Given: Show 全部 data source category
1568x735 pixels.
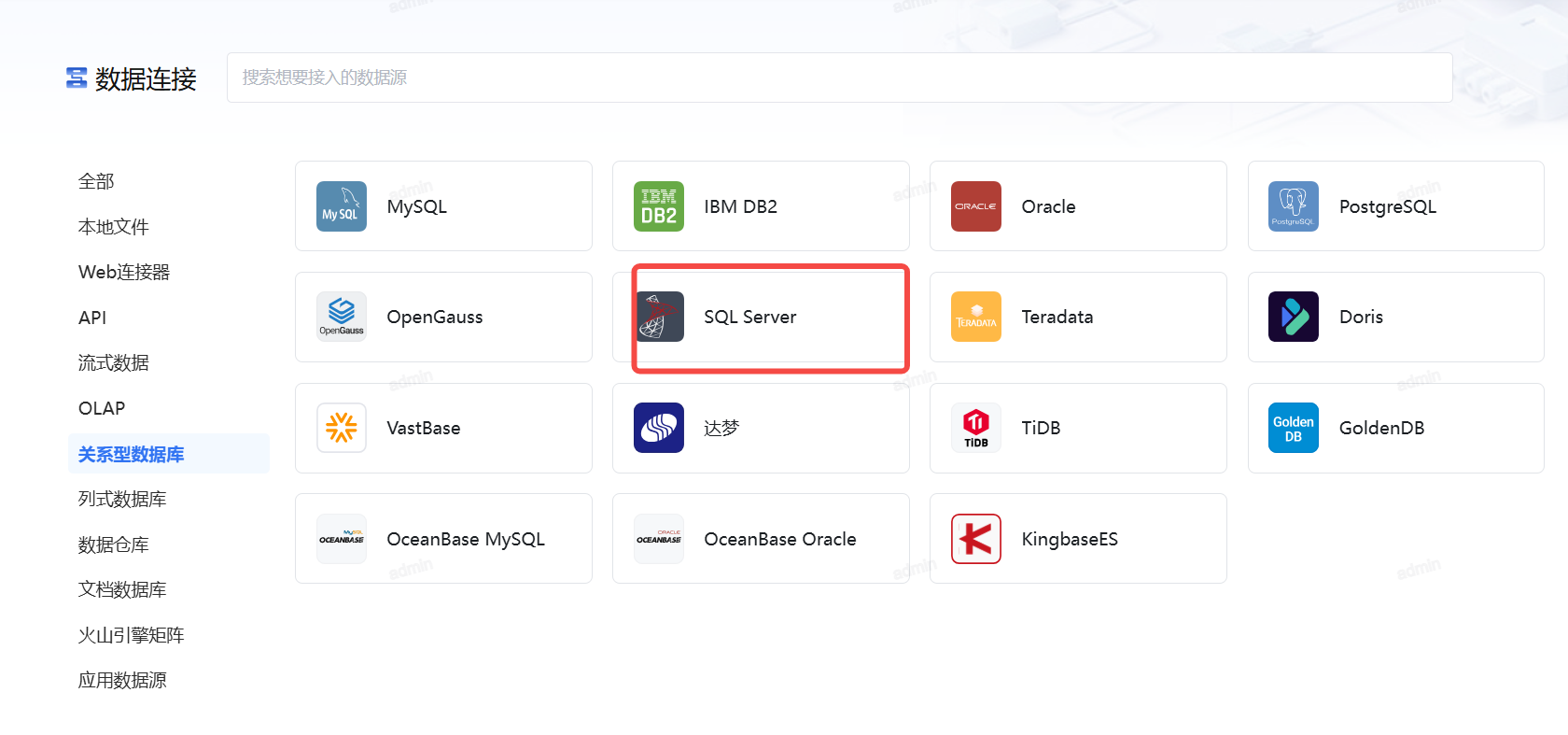Looking at the screenshot, I should (x=96, y=181).
